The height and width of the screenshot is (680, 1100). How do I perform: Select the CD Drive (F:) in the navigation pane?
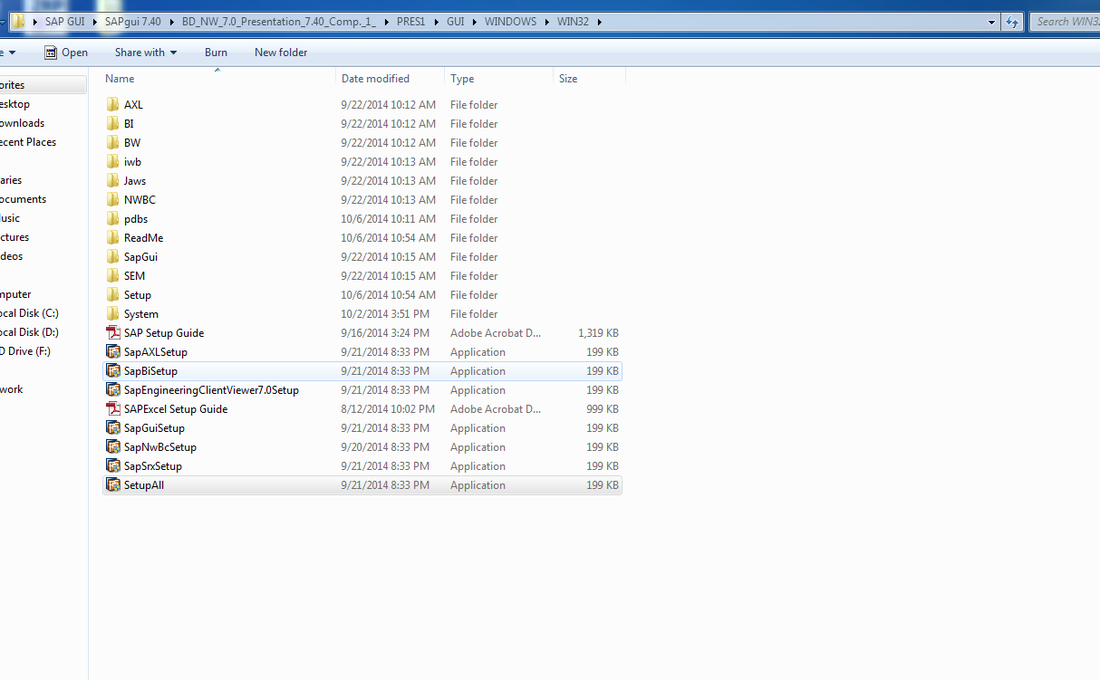pyautogui.click(x=25, y=351)
